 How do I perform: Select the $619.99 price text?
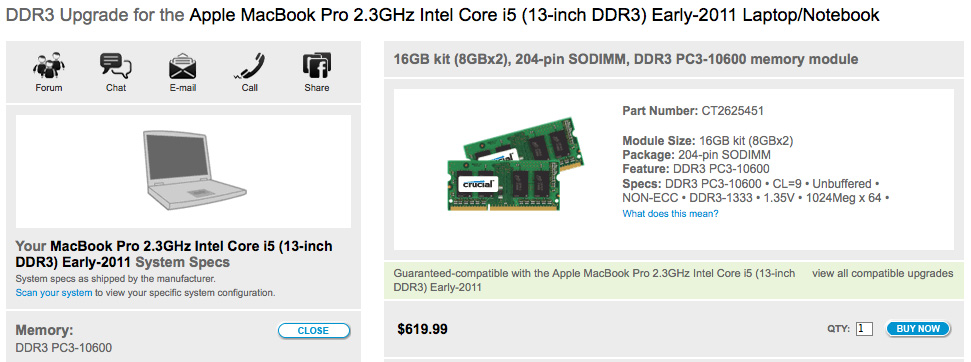tap(422, 329)
